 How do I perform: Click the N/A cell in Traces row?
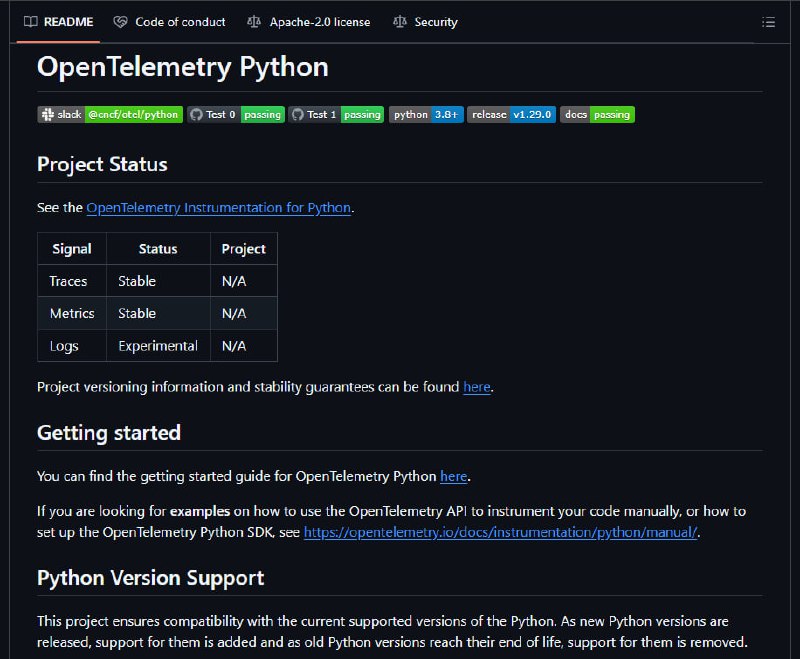pos(244,281)
